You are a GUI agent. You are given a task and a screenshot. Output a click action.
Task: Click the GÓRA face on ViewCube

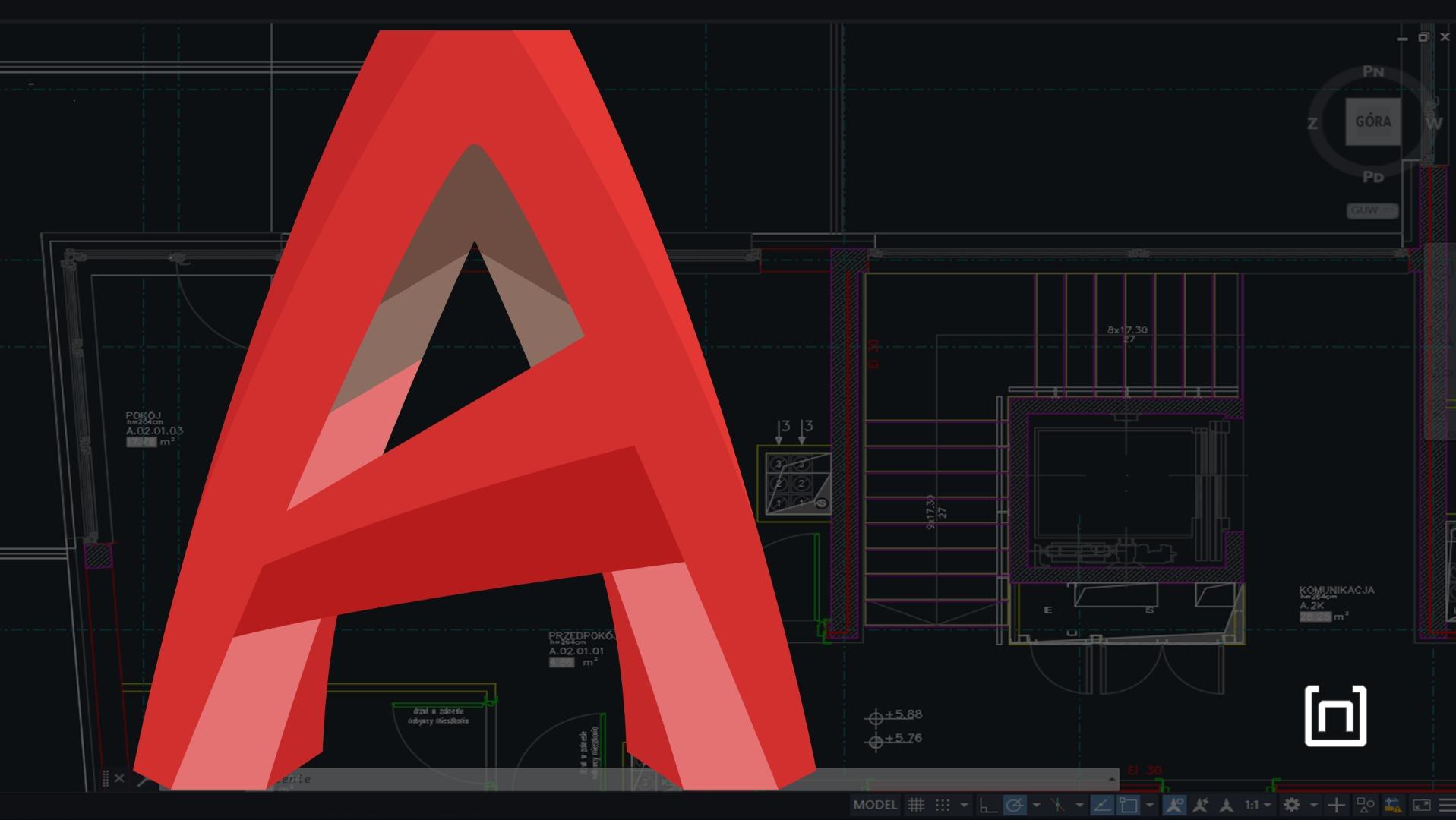coord(1373,121)
